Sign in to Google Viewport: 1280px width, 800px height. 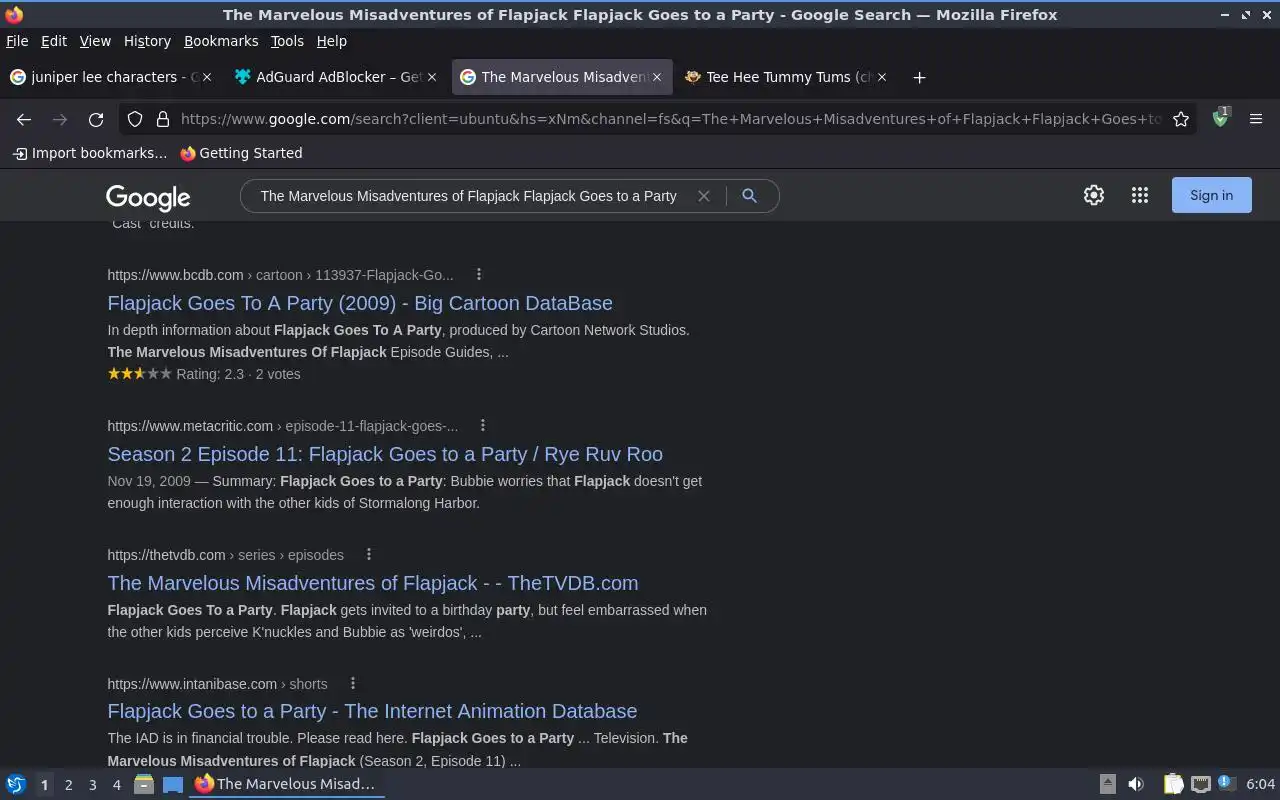(1211, 196)
